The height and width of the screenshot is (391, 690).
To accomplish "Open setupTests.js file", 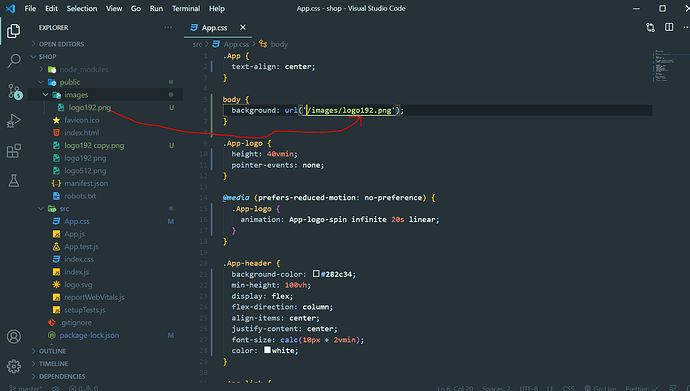I will click(x=84, y=310).
